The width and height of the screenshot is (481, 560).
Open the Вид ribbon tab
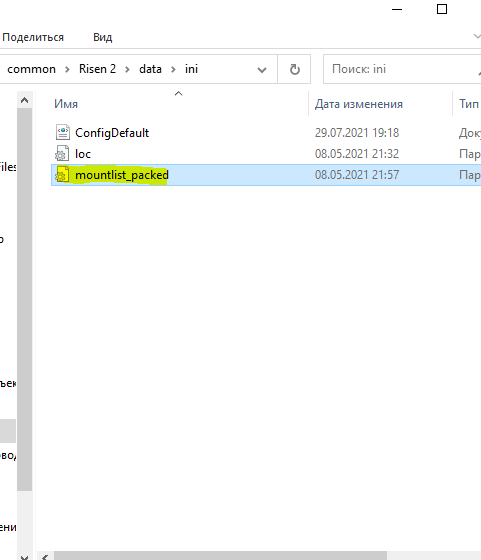tap(102, 37)
